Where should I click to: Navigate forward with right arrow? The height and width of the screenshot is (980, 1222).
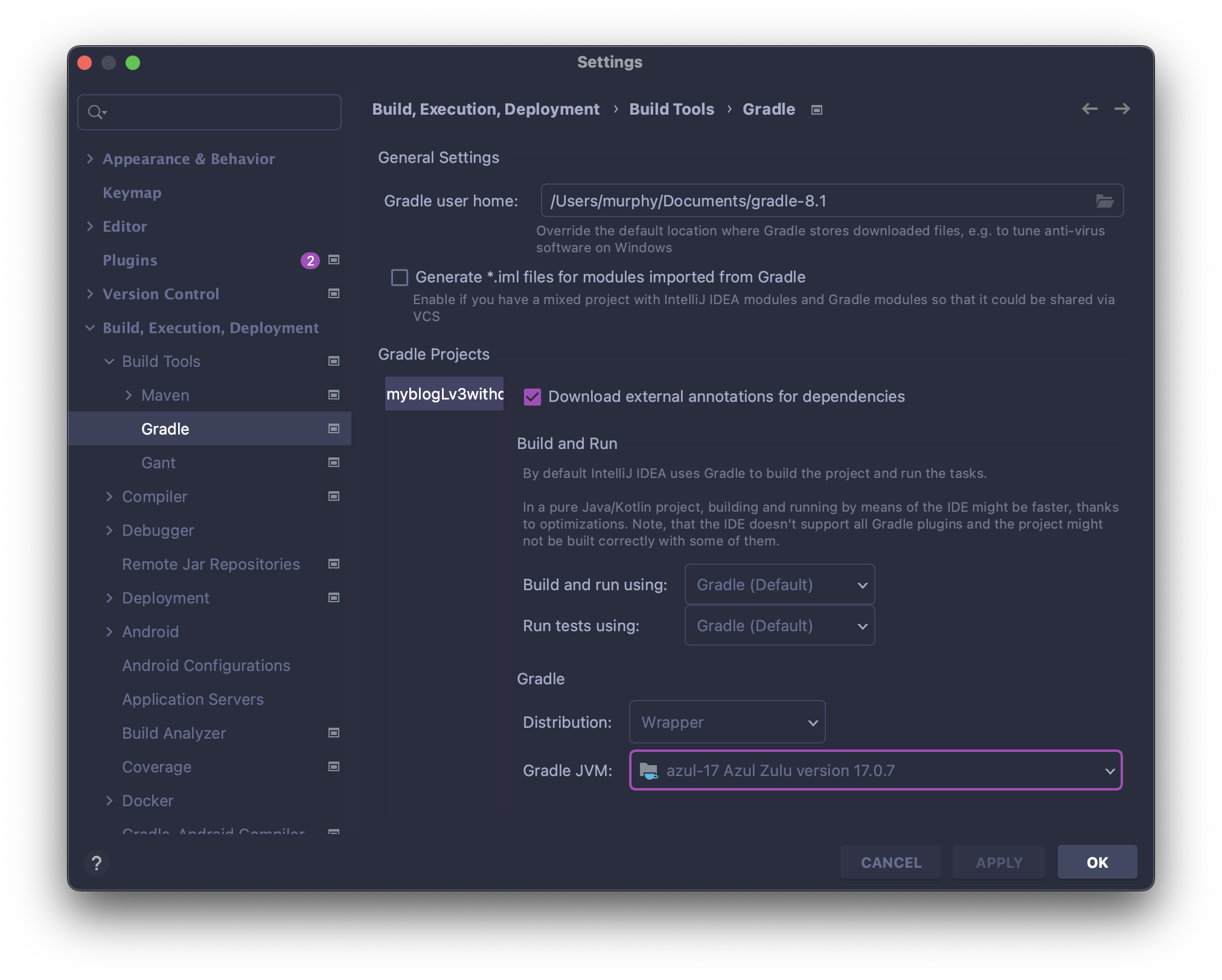pyautogui.click(x=1122, y=109)
